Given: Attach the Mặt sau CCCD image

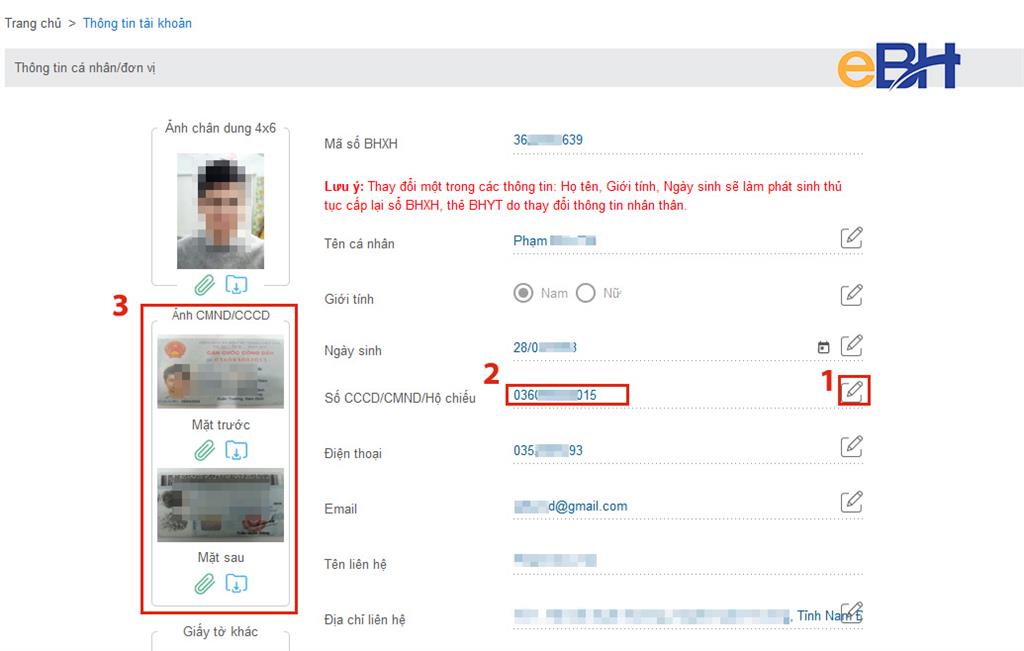Looking at the screenshot, I should 203,584.
